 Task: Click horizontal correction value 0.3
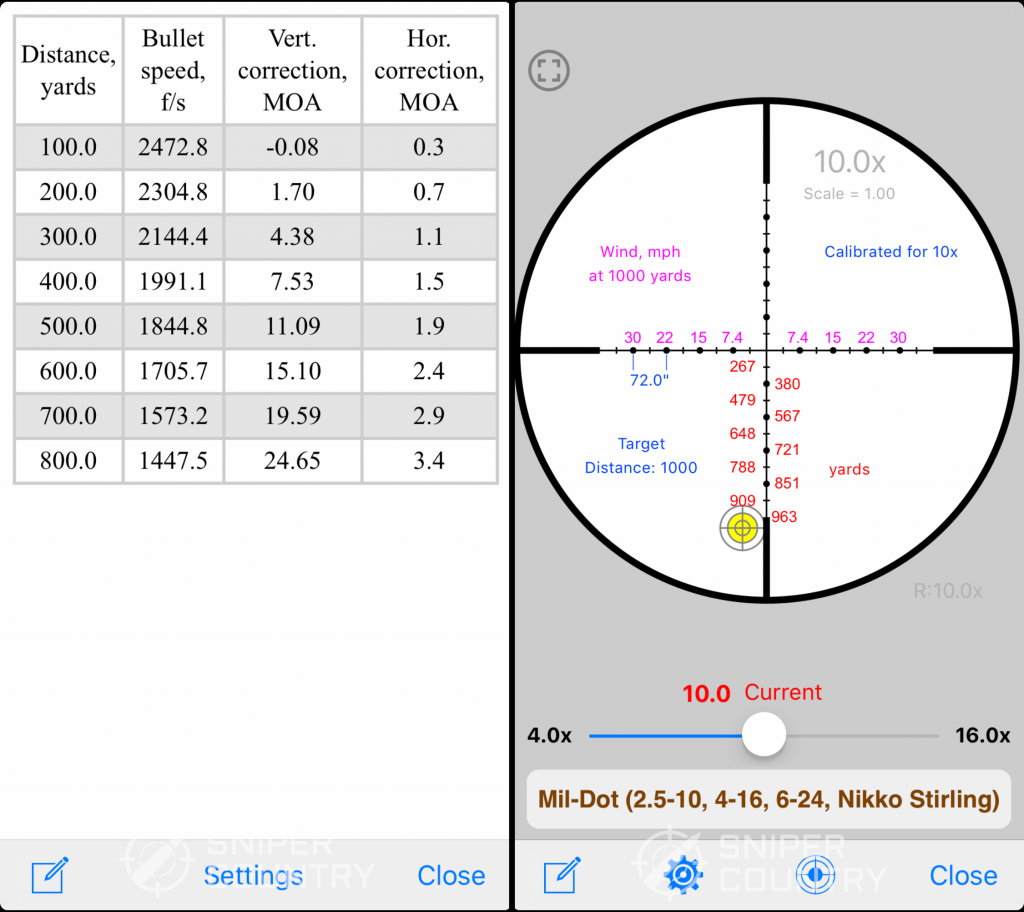[x=429, y=147]
